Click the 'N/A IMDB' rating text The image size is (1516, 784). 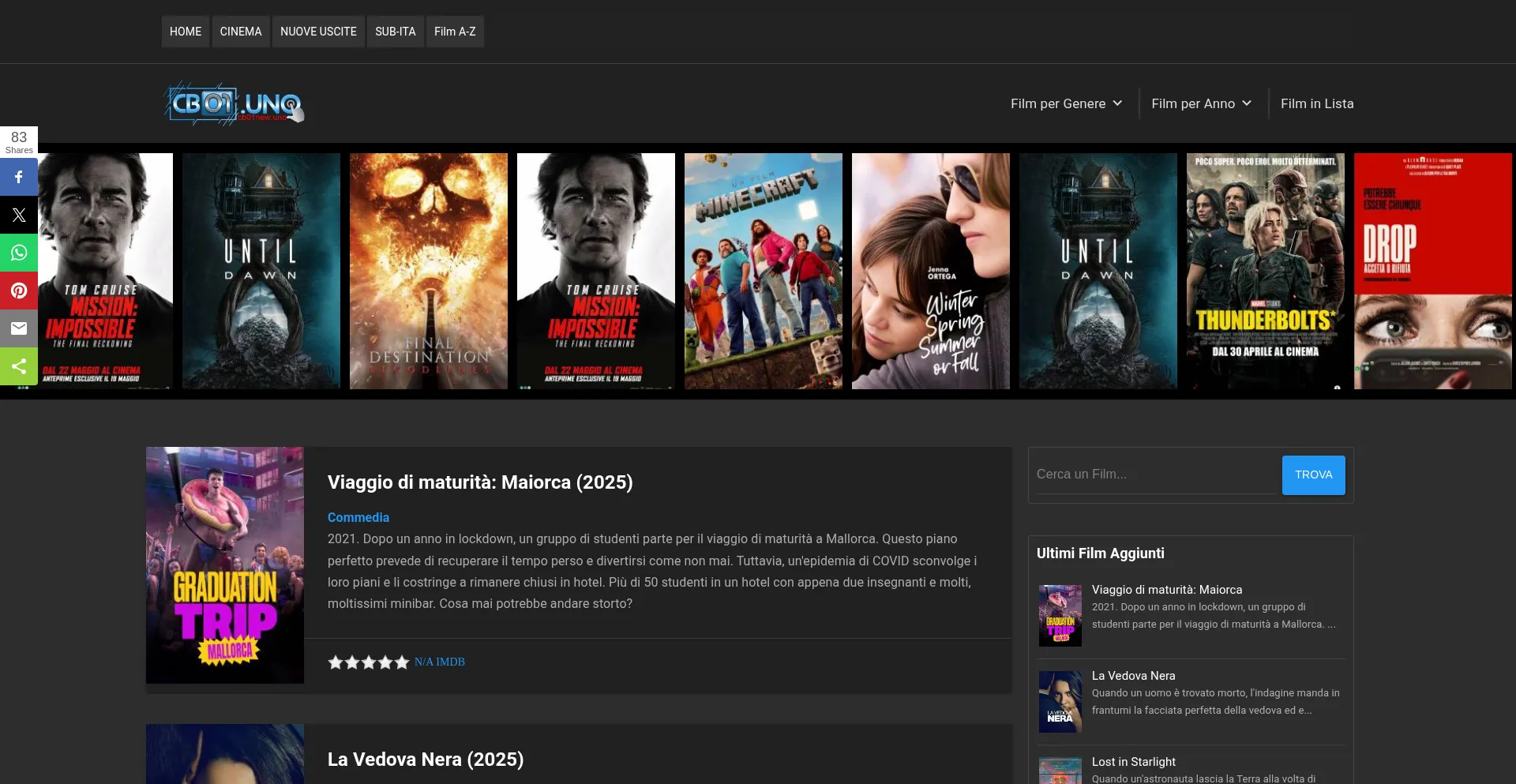440,662
